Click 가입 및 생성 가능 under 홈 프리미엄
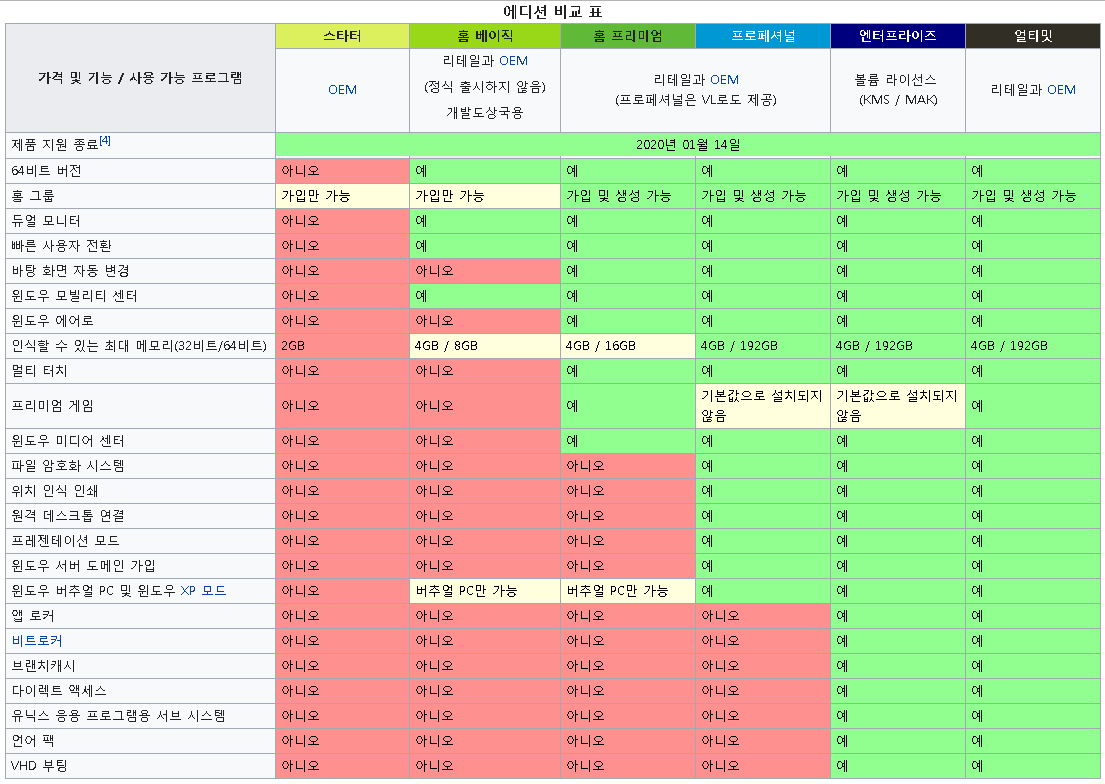Image resolution: width=1105 pixels, height=784 pixels. (628, 196)
